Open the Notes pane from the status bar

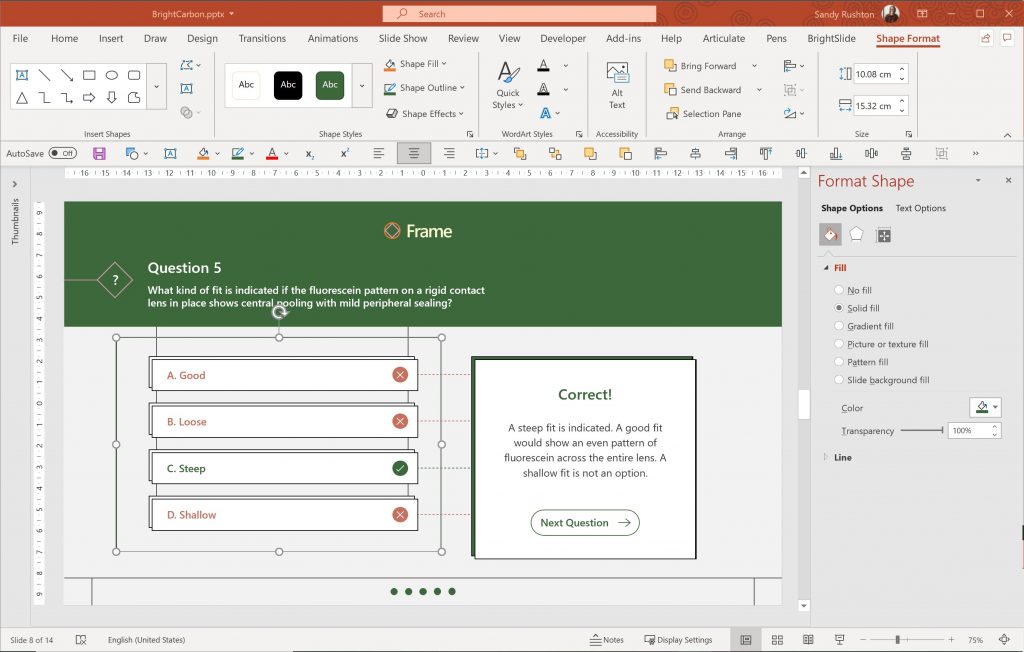(x=607, y=639)
